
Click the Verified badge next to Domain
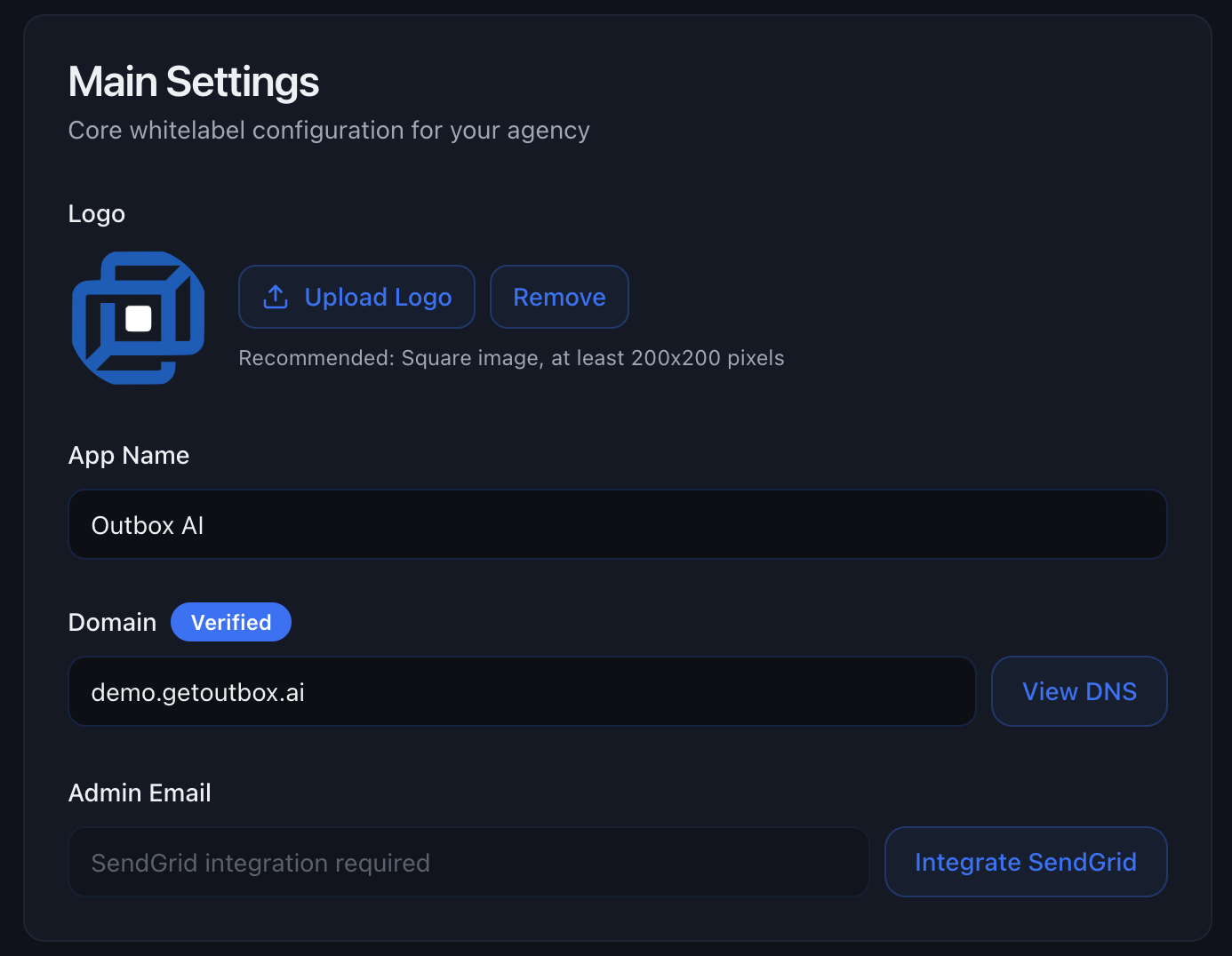click(231, 622)
